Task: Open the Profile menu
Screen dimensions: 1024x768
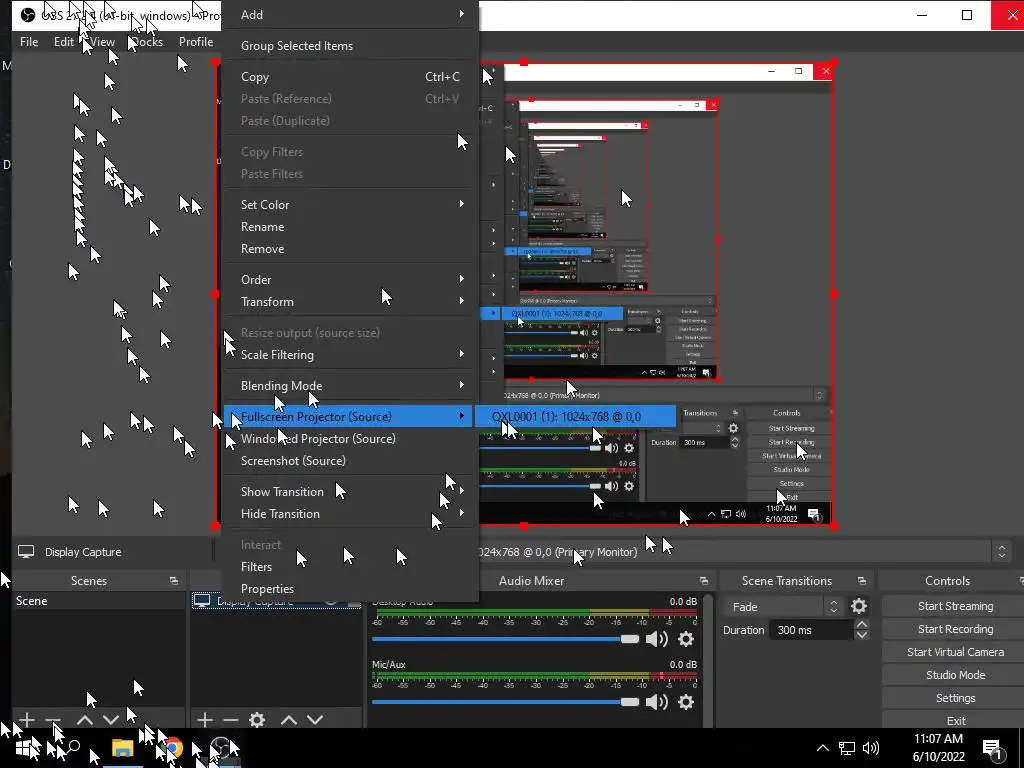Action: pyautogui.click(x=196, y=42)
